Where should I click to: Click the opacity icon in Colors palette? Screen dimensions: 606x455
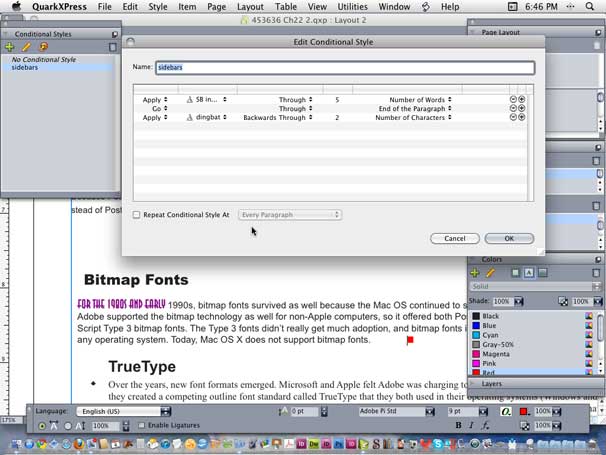click(x=563, y=302)
